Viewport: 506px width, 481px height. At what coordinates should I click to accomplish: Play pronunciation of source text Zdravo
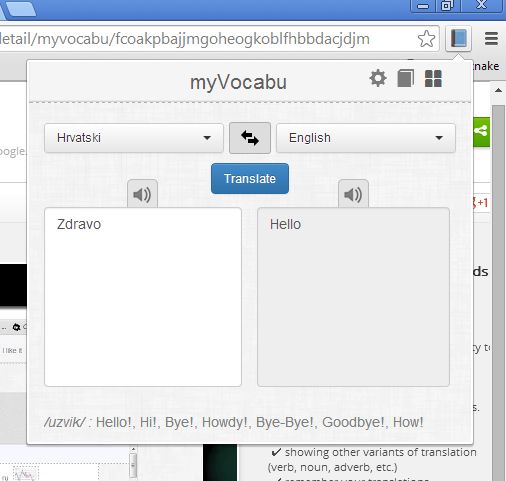point(142,194)
